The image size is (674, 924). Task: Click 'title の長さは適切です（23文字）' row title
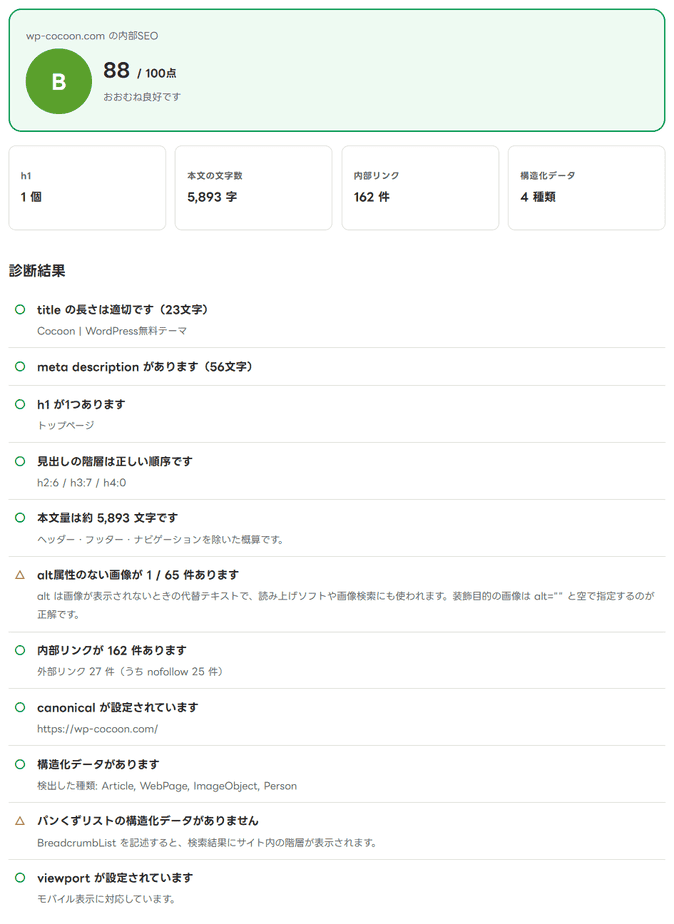(x=123, y=309)
